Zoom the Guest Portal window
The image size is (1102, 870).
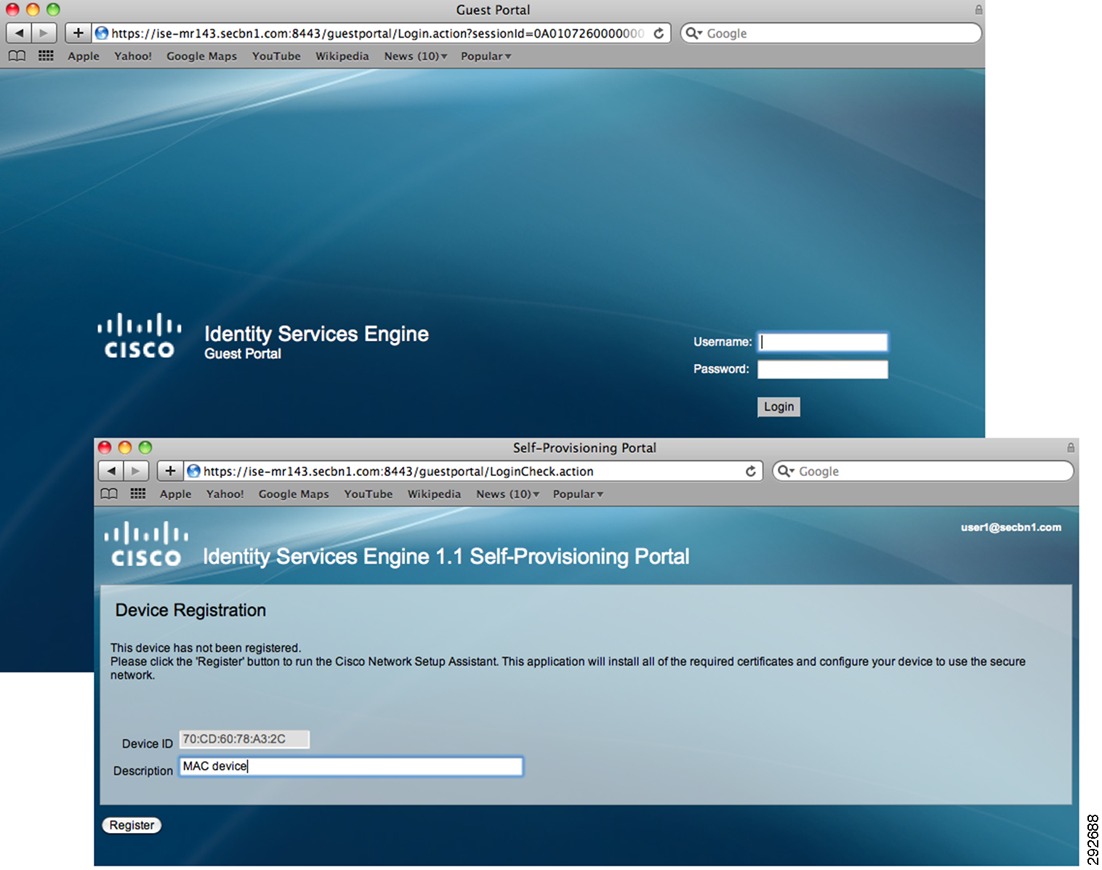(53, 10)
